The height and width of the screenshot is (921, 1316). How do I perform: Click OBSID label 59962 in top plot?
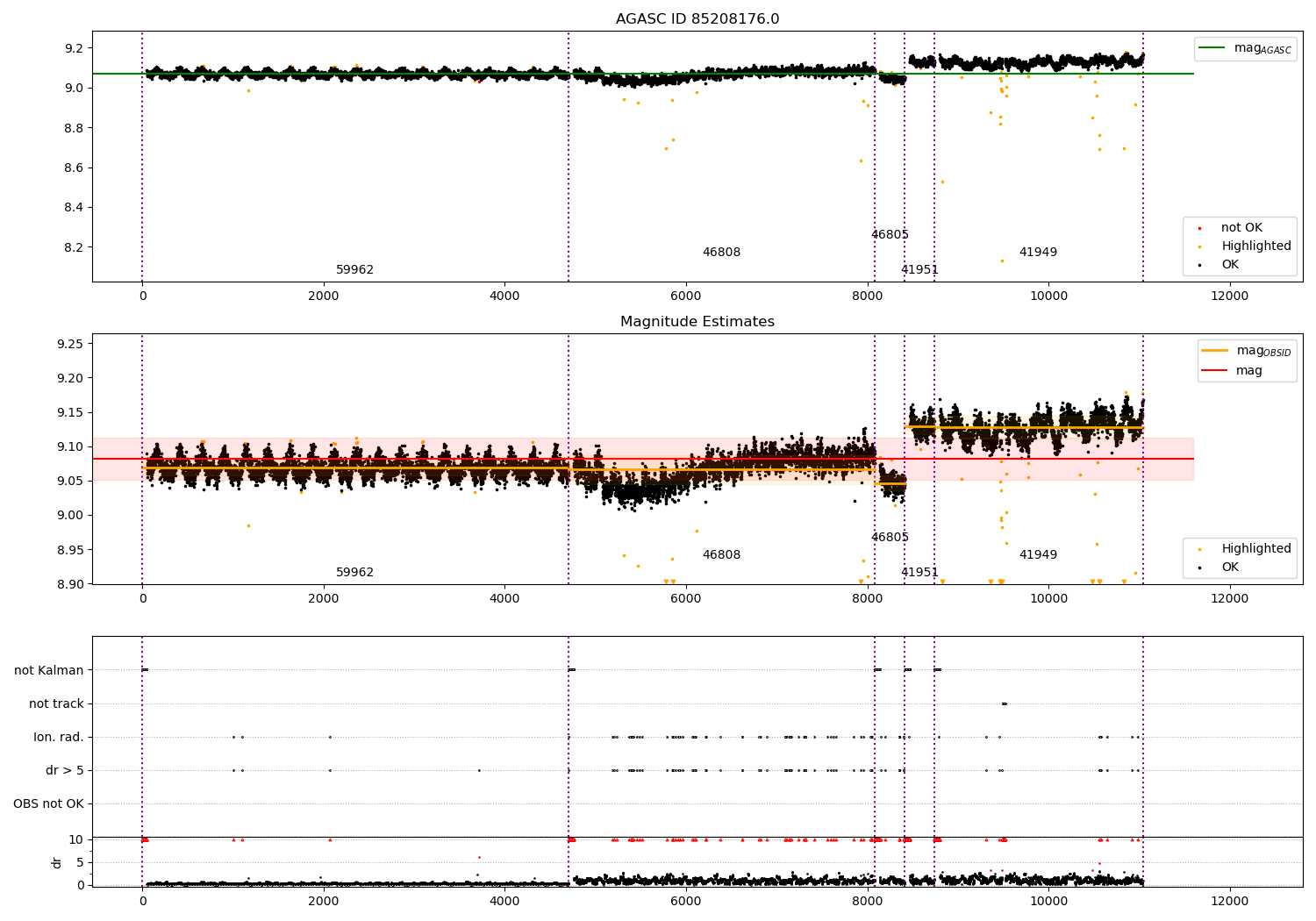[354, 269]
